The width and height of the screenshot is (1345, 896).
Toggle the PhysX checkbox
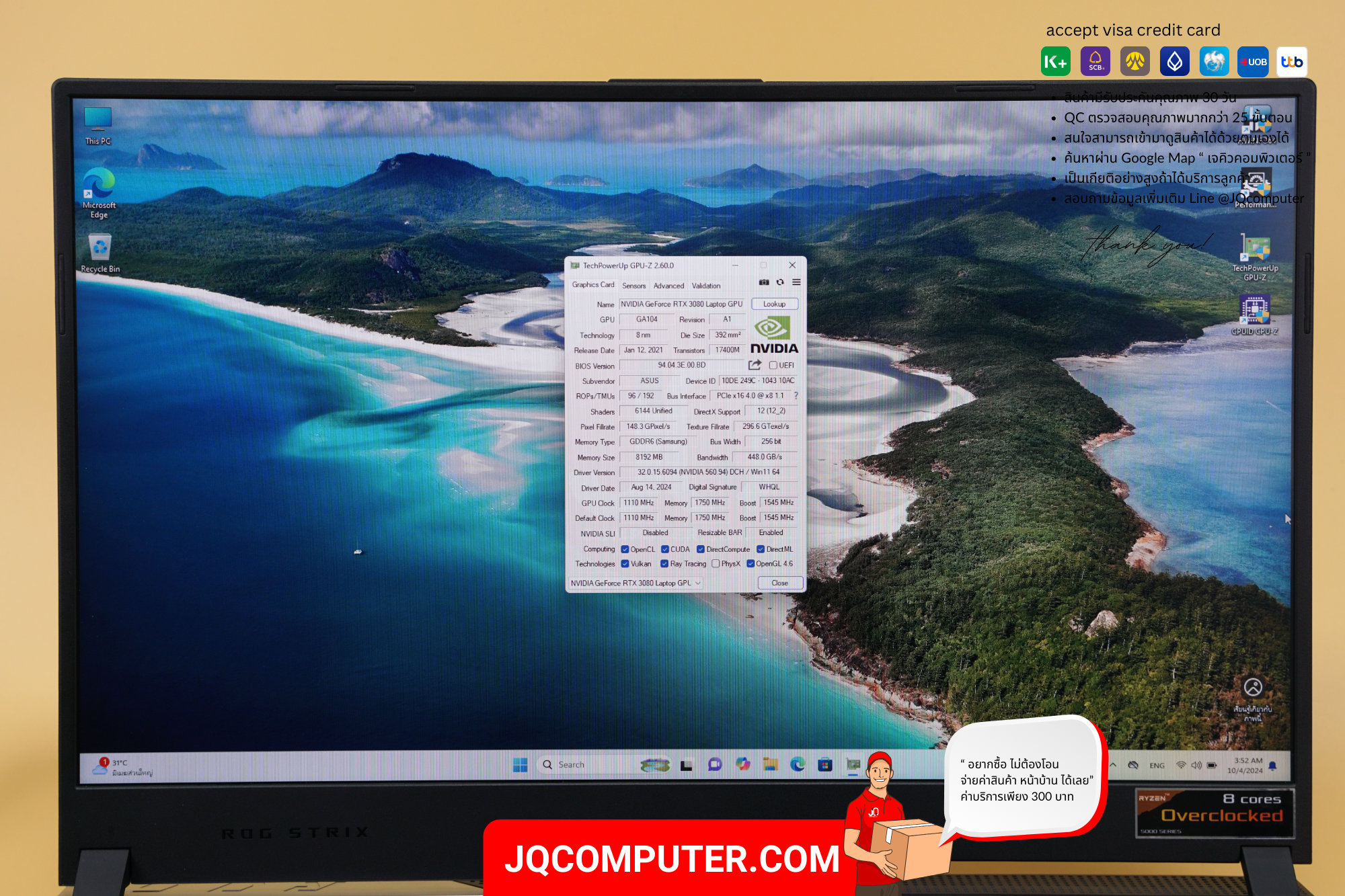(716, 564)
